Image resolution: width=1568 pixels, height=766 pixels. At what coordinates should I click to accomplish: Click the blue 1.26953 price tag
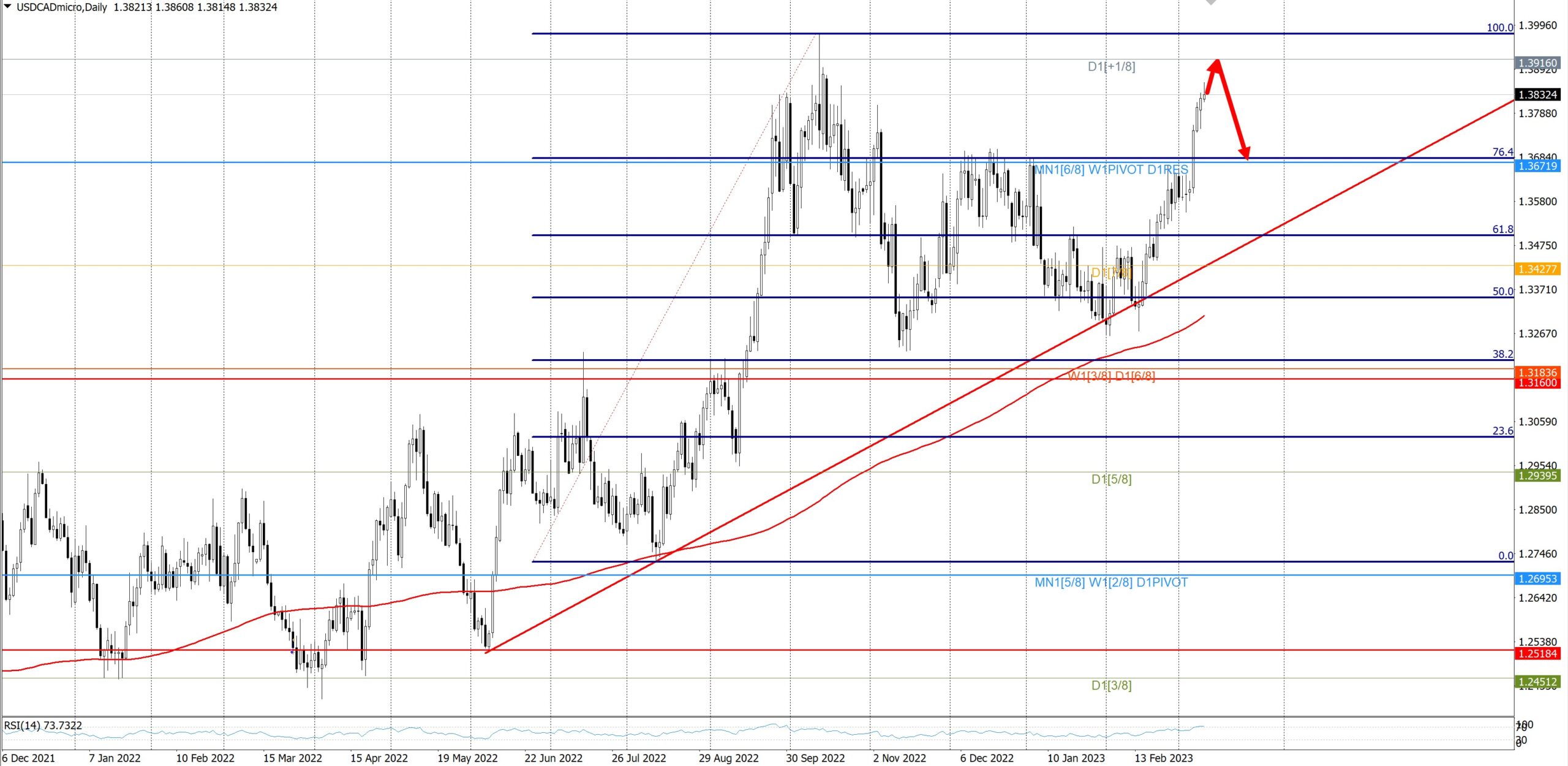(x=1537, y=578)
